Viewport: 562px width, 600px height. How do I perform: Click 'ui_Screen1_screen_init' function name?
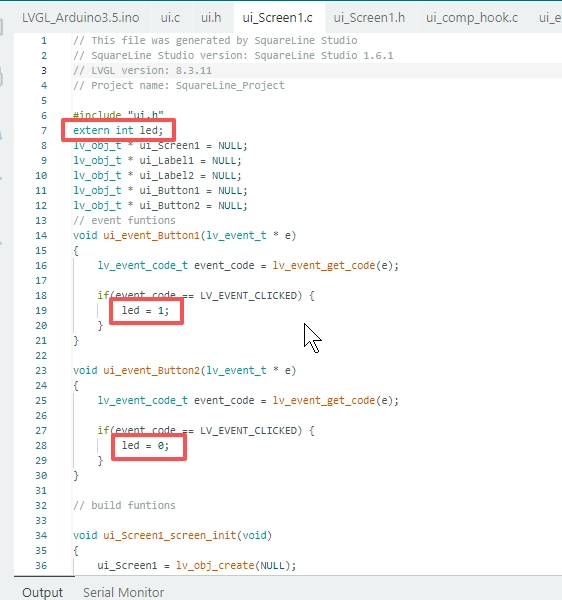point(169,535)
